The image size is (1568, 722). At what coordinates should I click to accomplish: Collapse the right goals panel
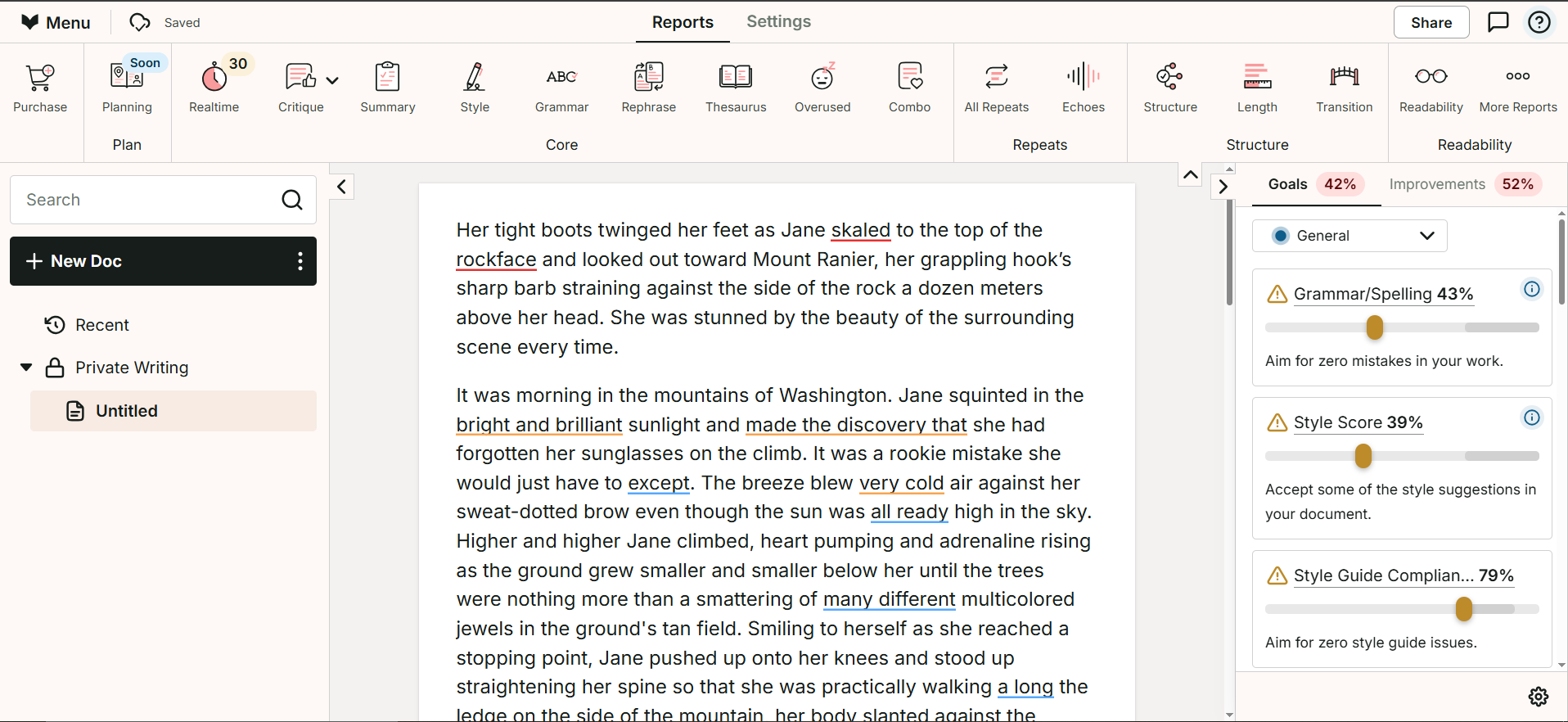1223,187
